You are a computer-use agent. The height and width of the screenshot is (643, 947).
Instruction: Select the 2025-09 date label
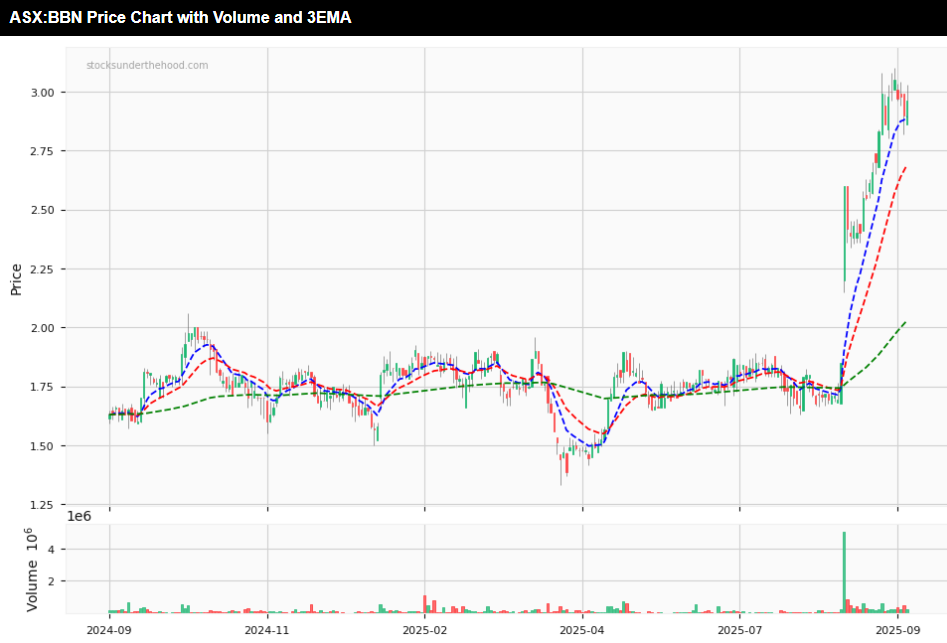[x=897, y=631]
